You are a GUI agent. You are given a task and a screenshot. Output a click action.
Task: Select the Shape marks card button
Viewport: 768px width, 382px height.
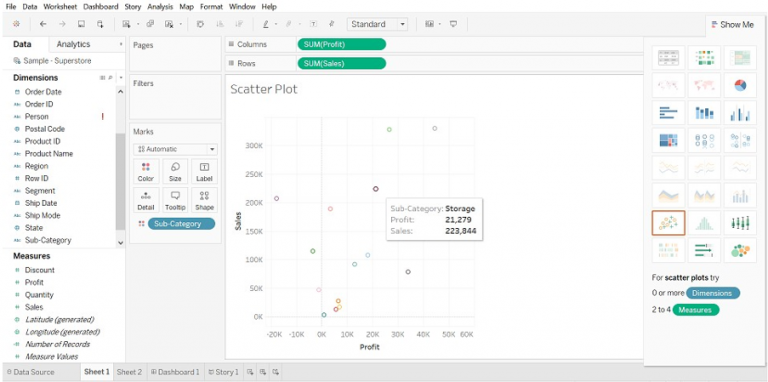click(204, 200)
